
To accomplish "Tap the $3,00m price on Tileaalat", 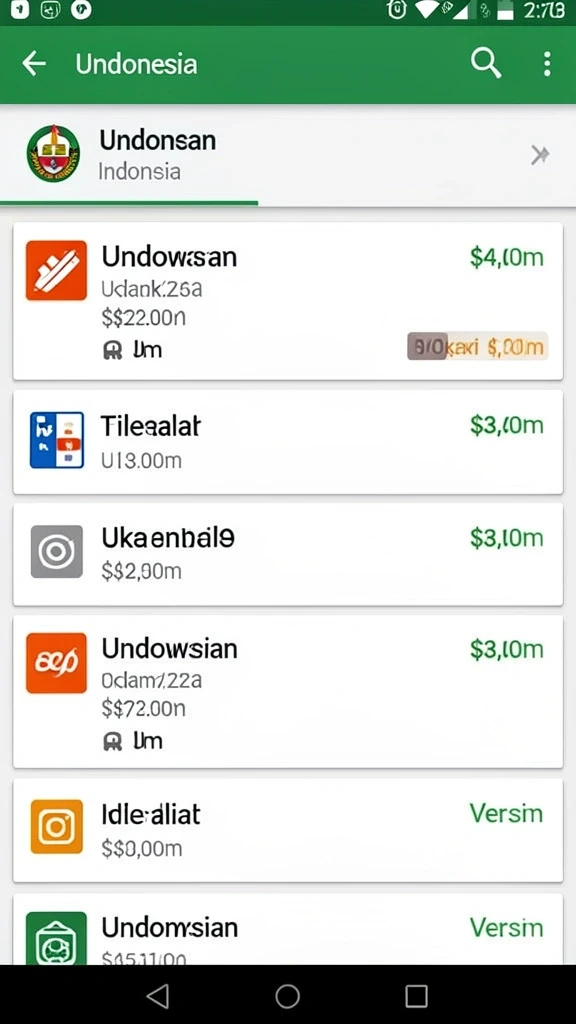I will coord(507,426).
